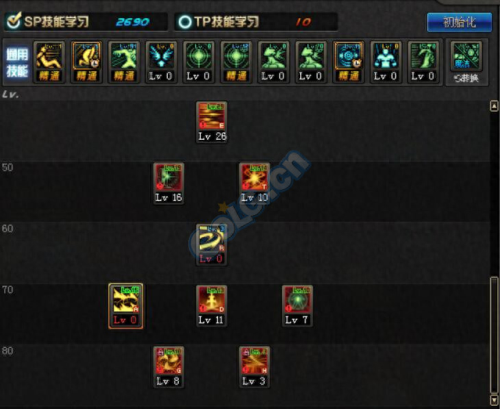This screenshot has height=409, width=500.
Task: Select the level 60 yellow swirl skill
Action: [212, 245]
